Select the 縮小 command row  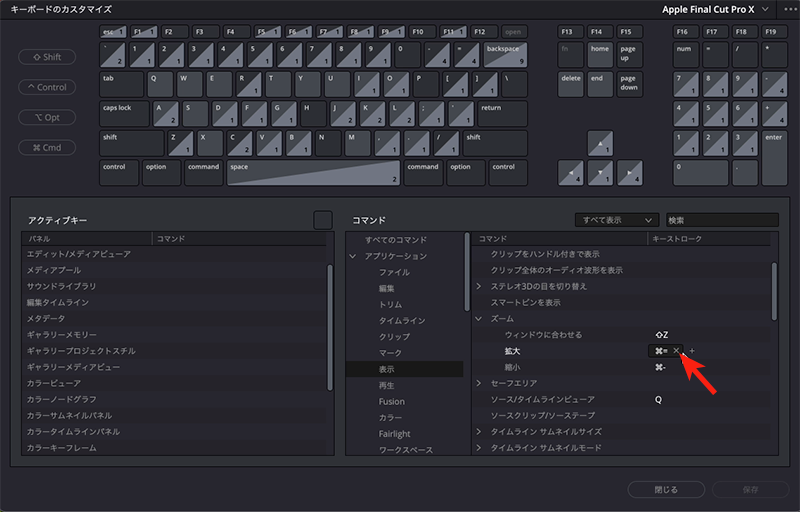(x=621, y=367)
